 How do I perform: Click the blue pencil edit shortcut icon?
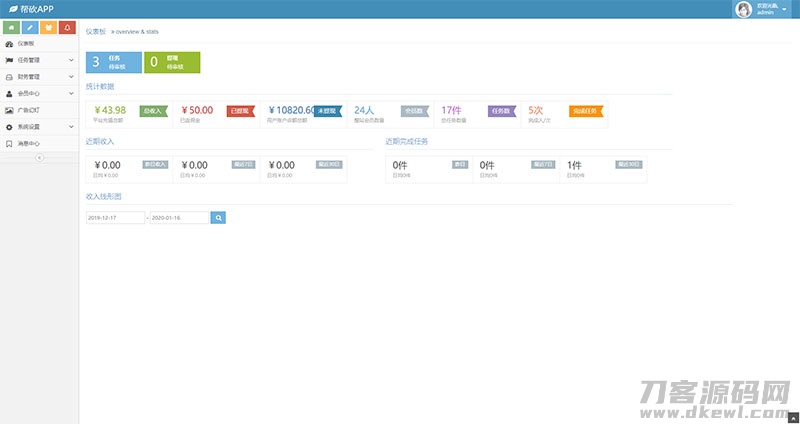(x=30, y=27)
